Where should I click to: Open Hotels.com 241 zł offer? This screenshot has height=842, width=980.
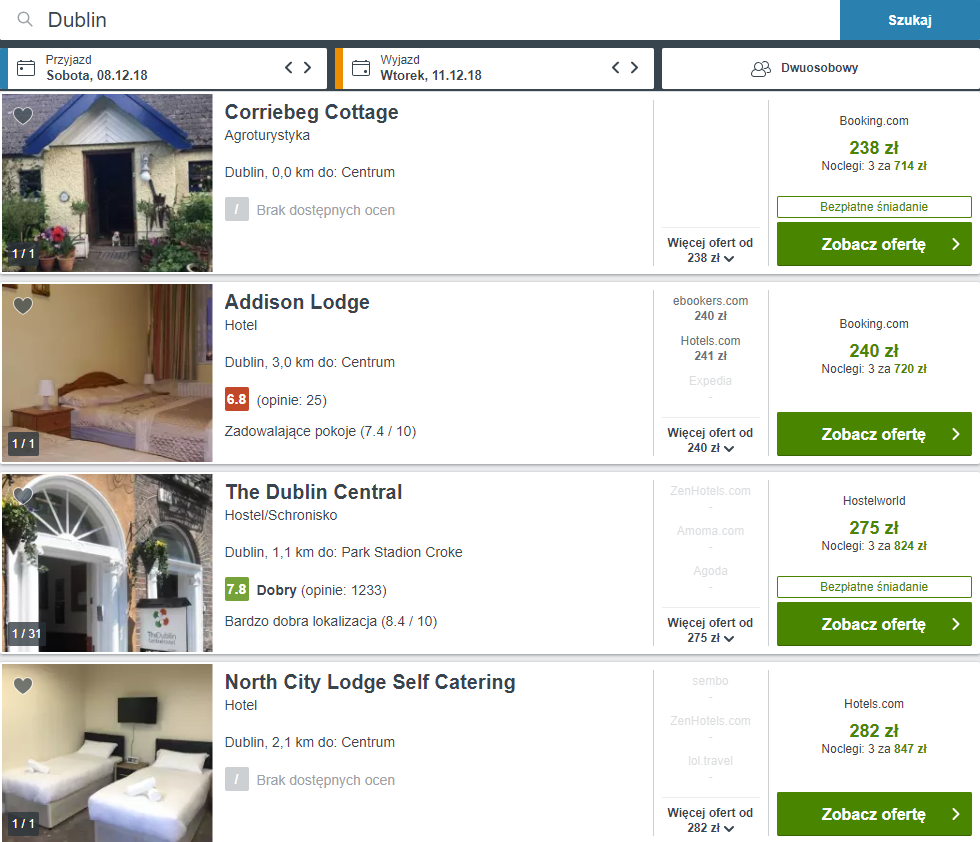[710, 348]
